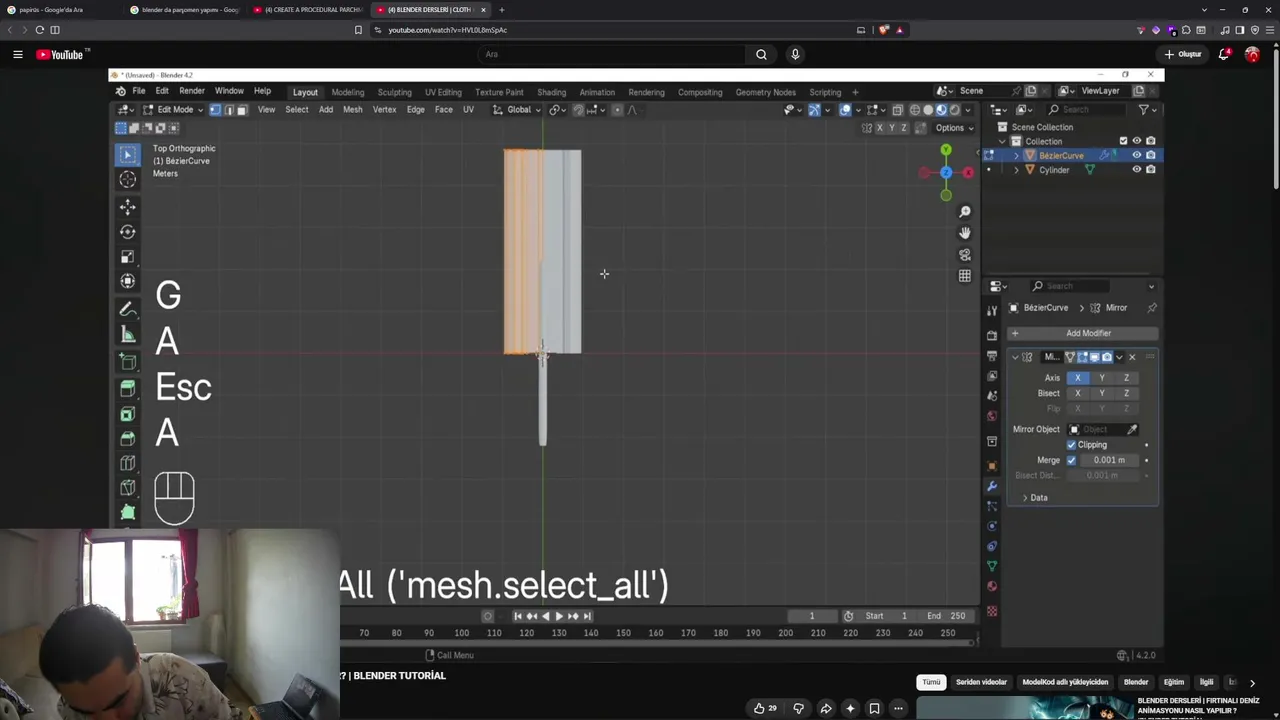Image resolution: width=1280 pixels, height=720 pixels.
Task: Select the Transform tool in Blender's toolbar
Action: click(128, 282)
